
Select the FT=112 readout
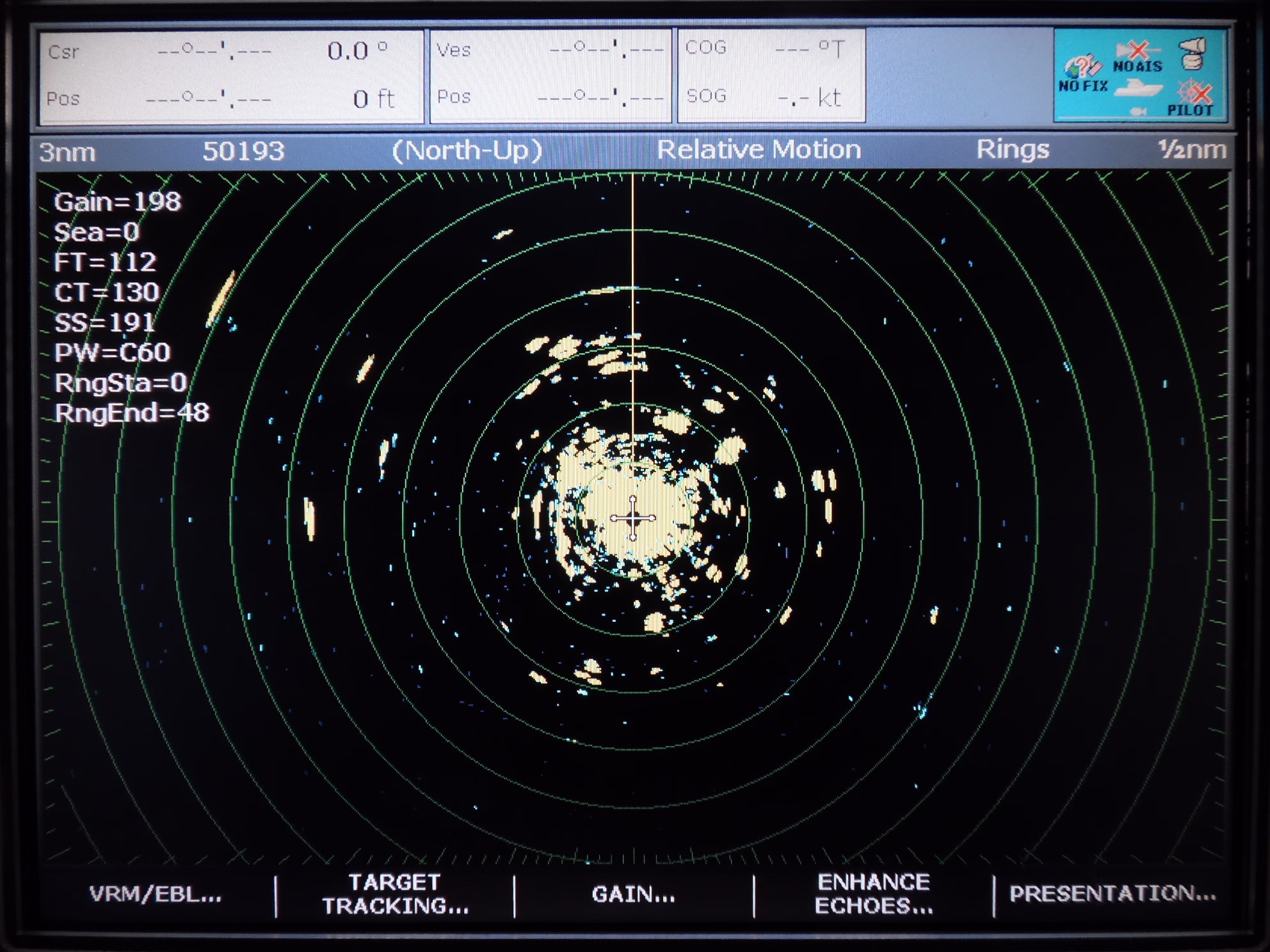[105, 262]
